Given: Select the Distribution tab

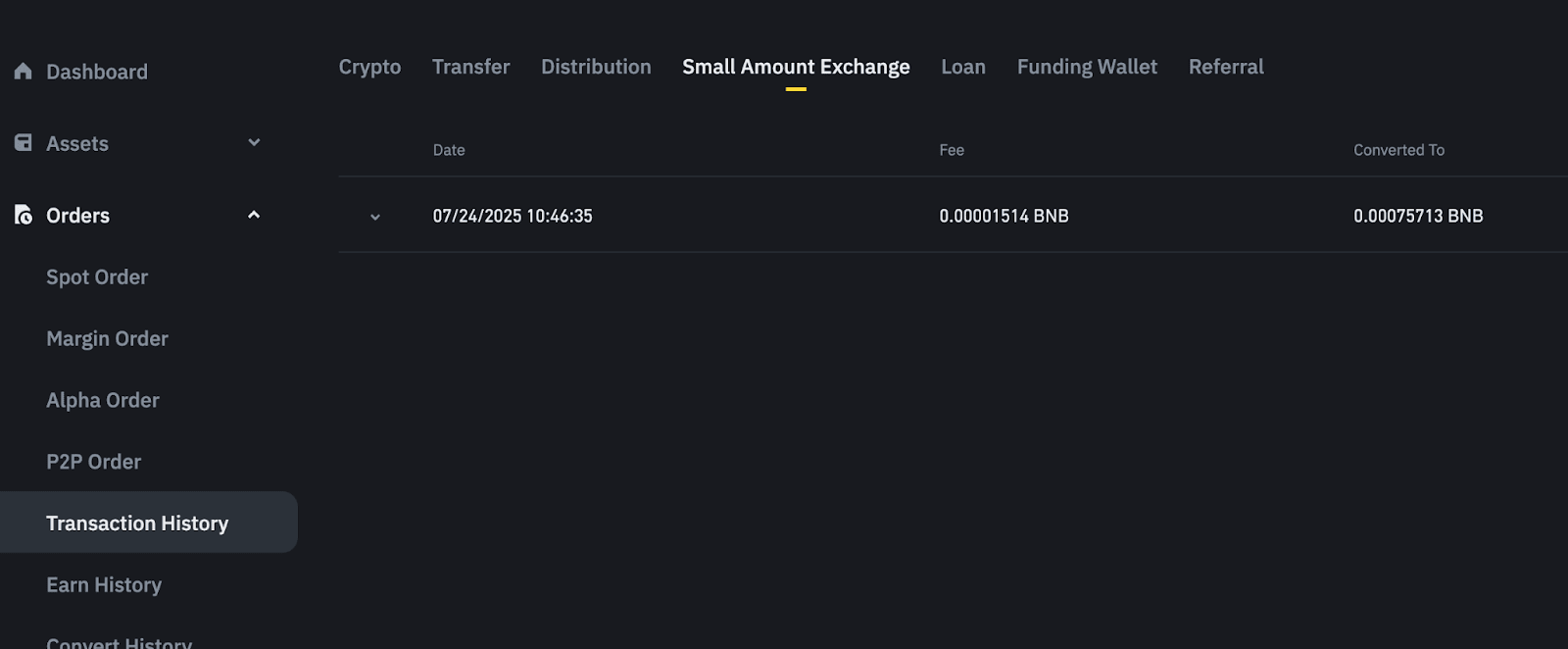Looking at the screenshot, I should 596,67.
